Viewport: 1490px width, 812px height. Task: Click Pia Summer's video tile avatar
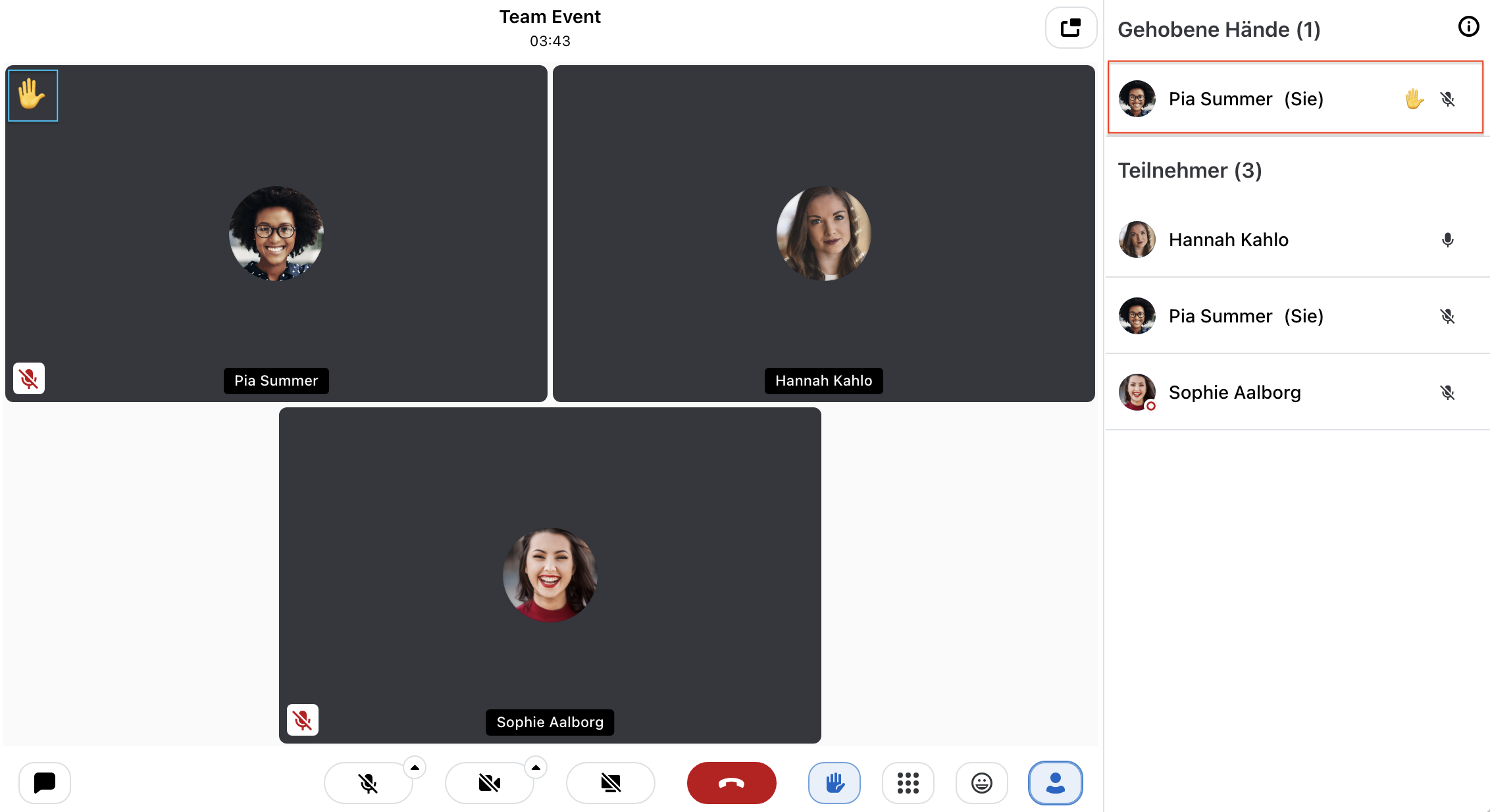(276, 234)
